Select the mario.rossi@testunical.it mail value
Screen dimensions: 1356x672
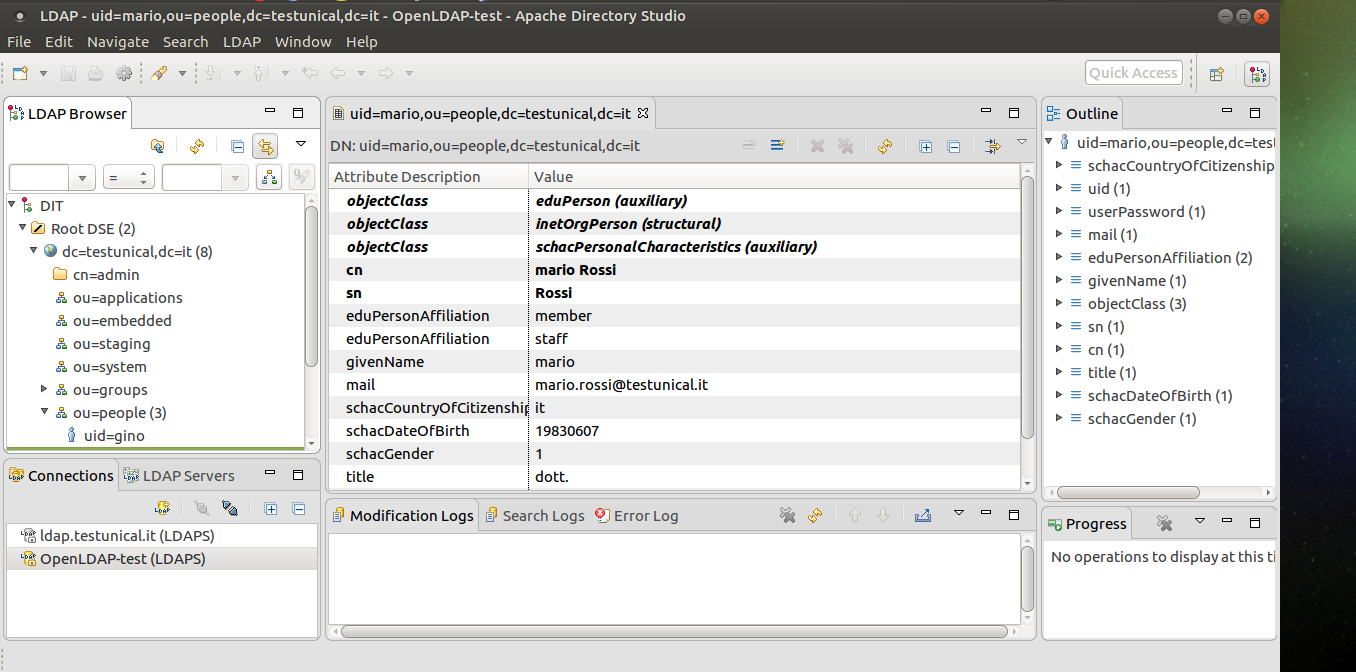tap(621, 385)
